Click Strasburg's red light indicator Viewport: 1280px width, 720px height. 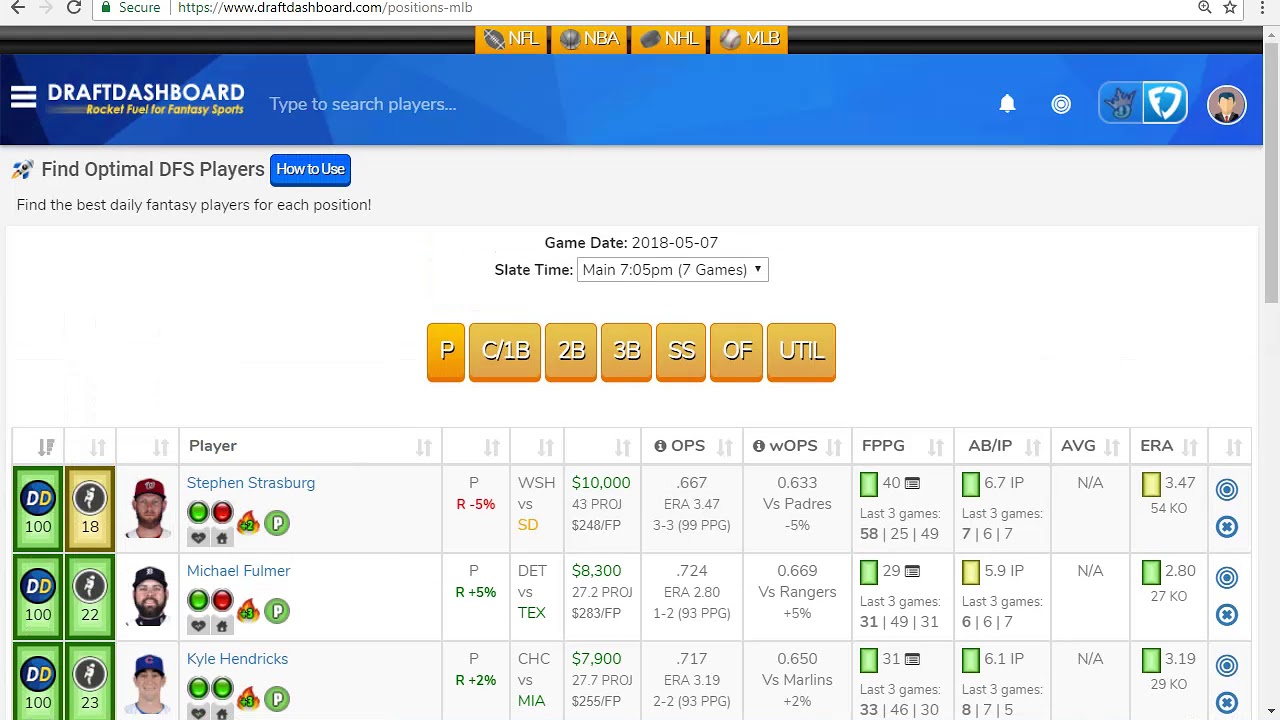coord(222,513)
